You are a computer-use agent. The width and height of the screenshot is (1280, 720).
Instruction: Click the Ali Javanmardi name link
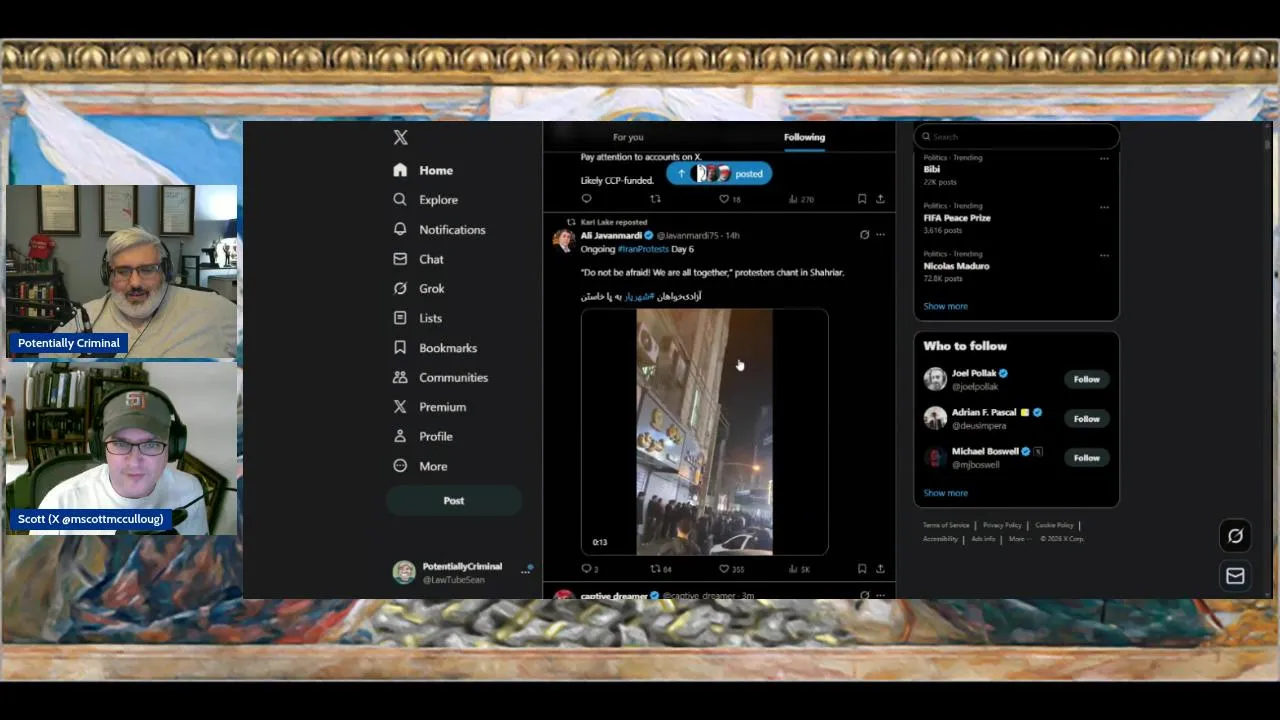pyautogui.click(x=611, y=235)
